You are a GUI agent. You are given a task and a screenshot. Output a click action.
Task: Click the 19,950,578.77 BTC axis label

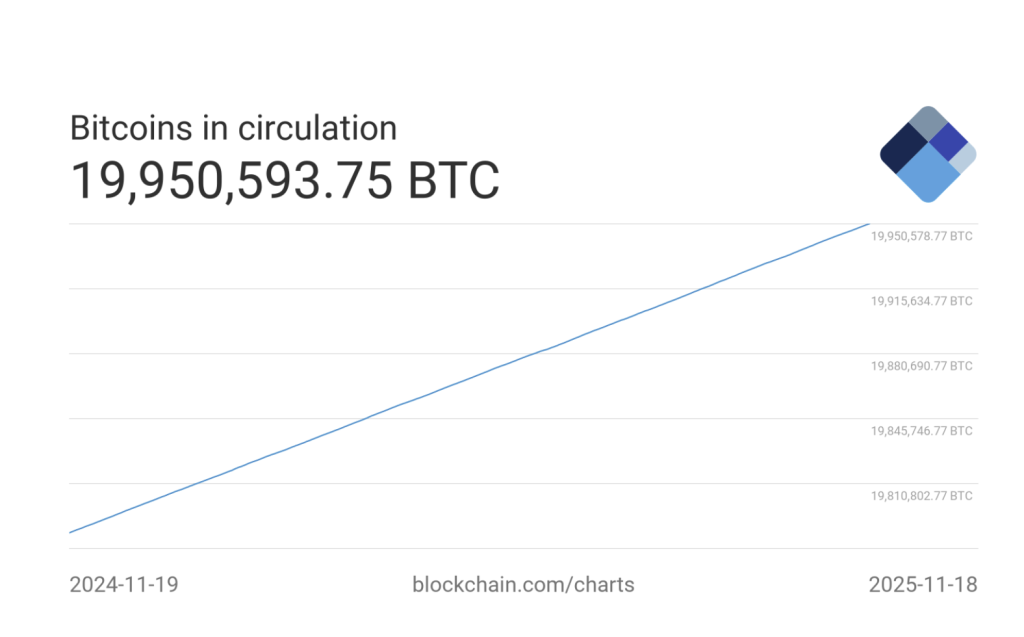tap(921, 237)
